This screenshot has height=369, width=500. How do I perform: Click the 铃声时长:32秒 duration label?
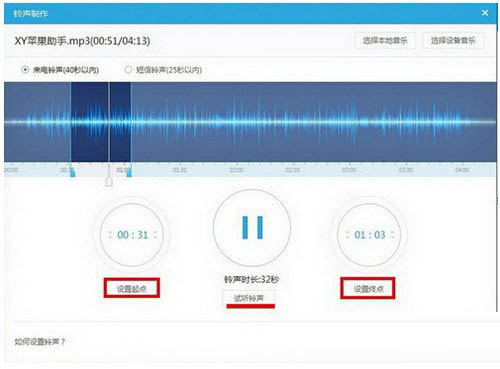tap(251, 279)
